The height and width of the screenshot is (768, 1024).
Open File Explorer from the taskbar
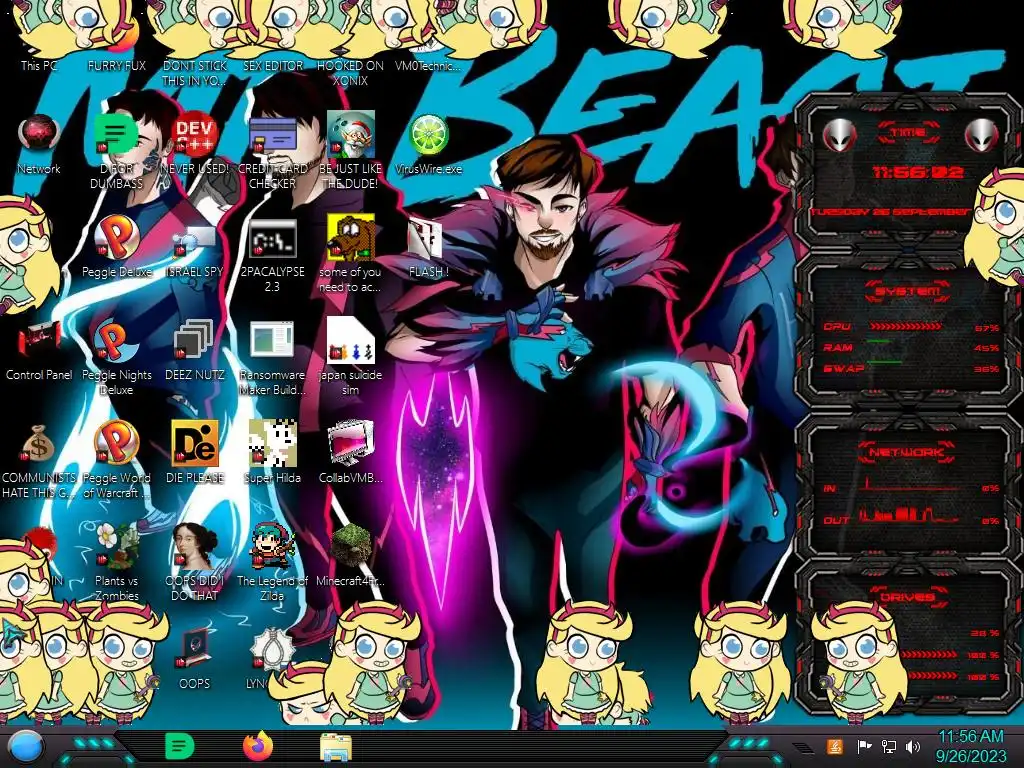pos(336,747)
